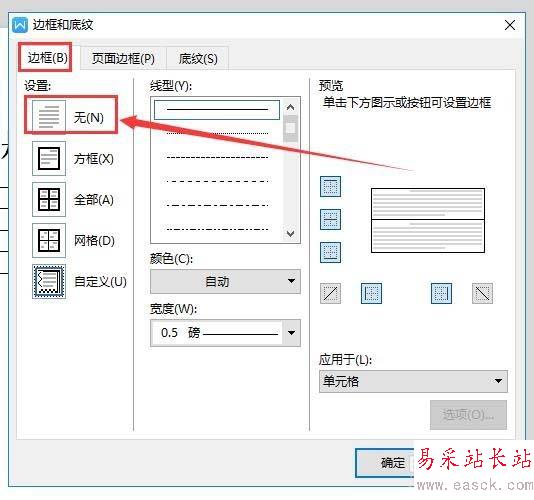534x500 pixels.
Task: Open the 应用于(L) apply-to dropdown
Action: coord(413,381)
